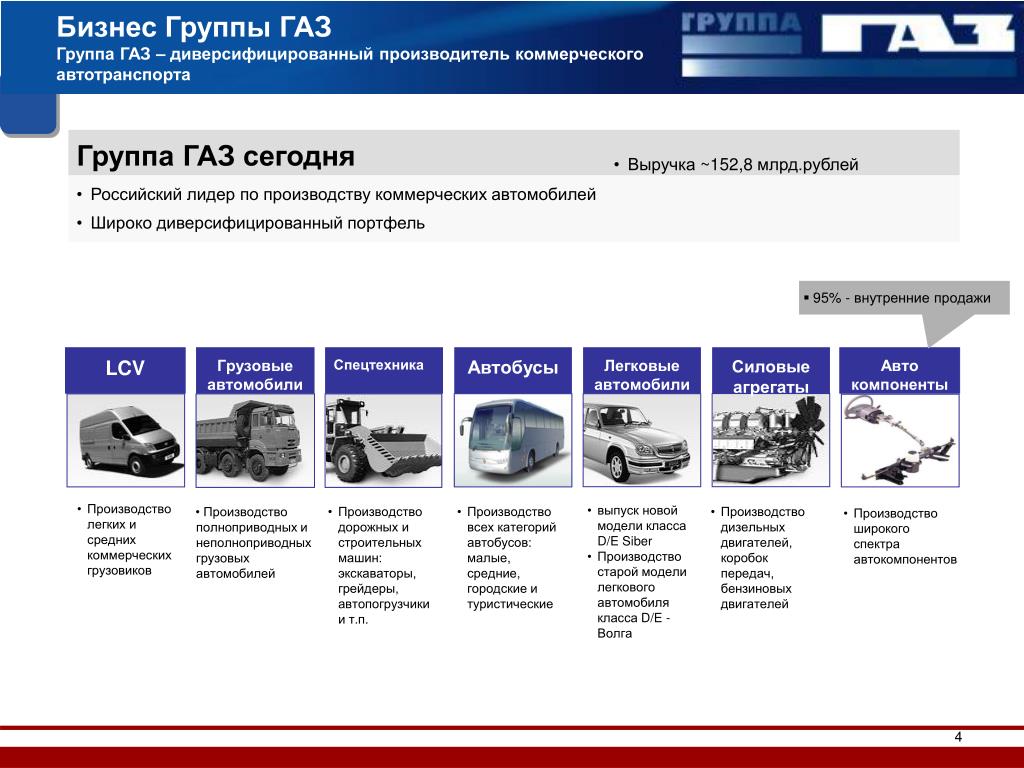Click the Спецтехника header
This screenshot has width=1024, height=768.
[383, 370]
